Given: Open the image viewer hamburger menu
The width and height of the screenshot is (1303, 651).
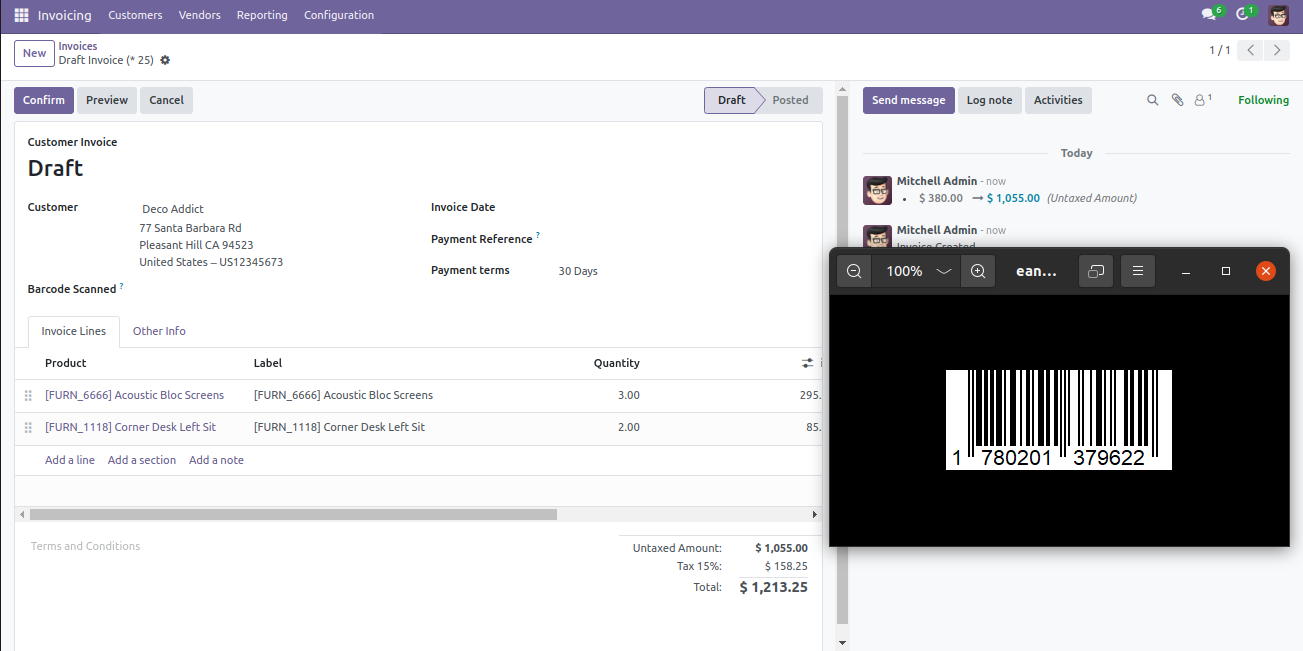Looking at the screenshot, I should pos(1138,271).
